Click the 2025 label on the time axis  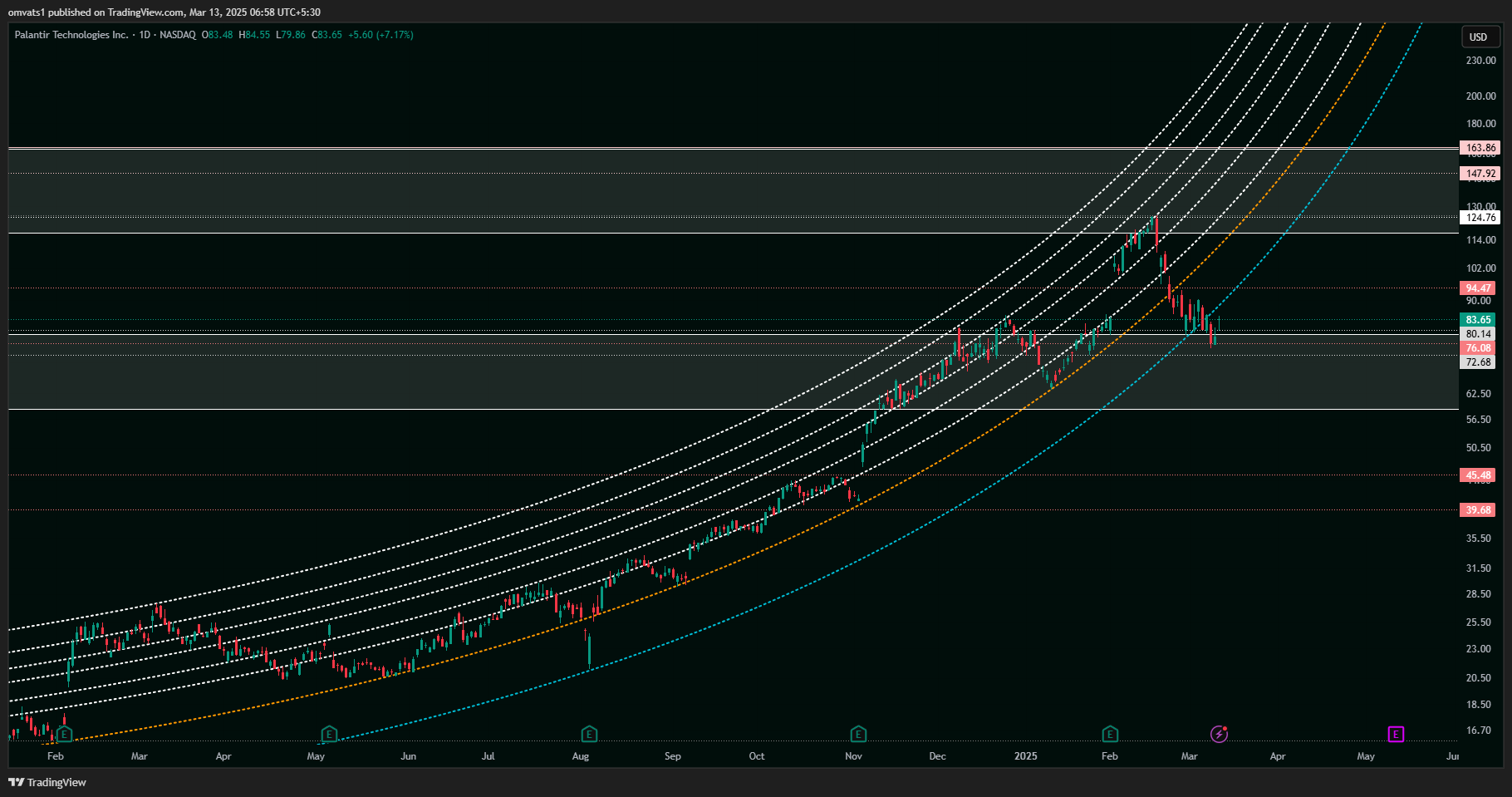(1026, 756)
